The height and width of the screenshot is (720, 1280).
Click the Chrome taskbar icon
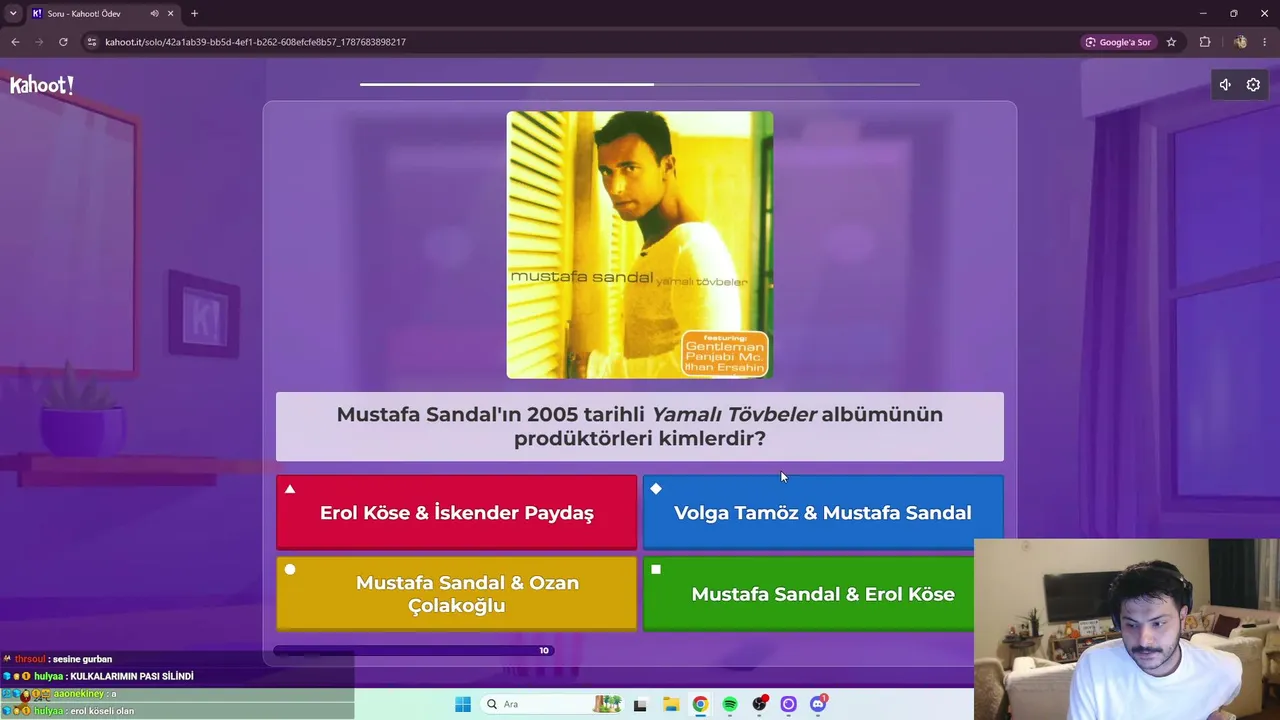(x=700, y=704)
